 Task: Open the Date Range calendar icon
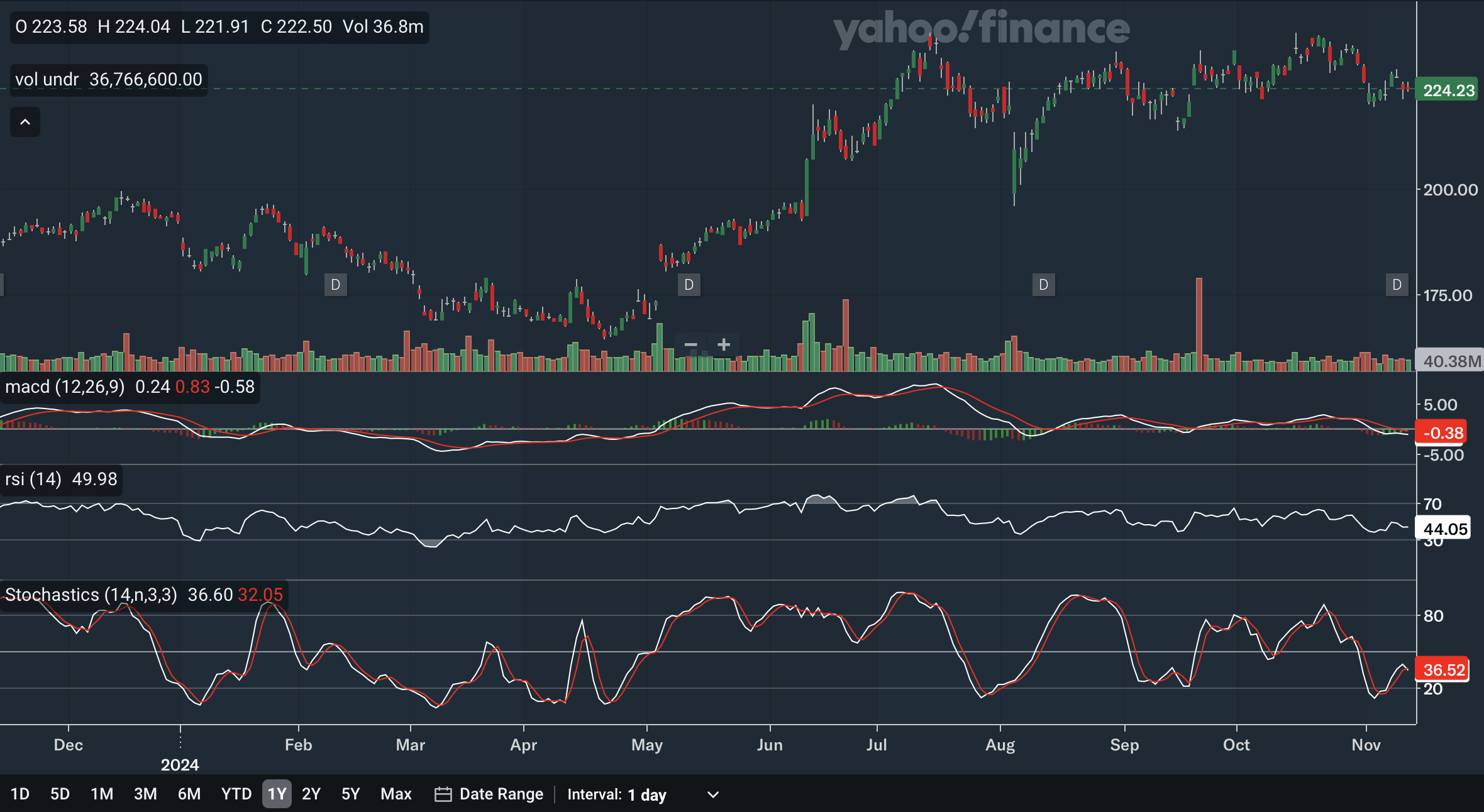coord(443,794)
